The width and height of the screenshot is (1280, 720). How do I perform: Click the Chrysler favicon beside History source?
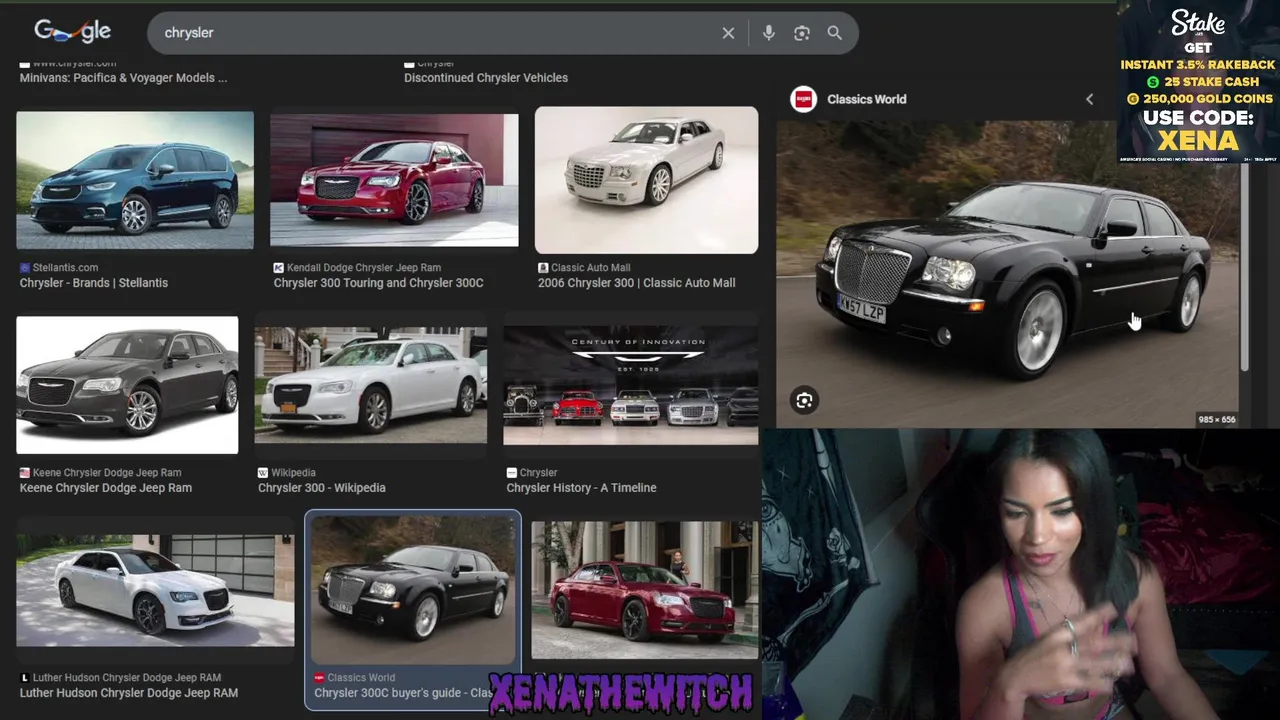click(512, 473)
